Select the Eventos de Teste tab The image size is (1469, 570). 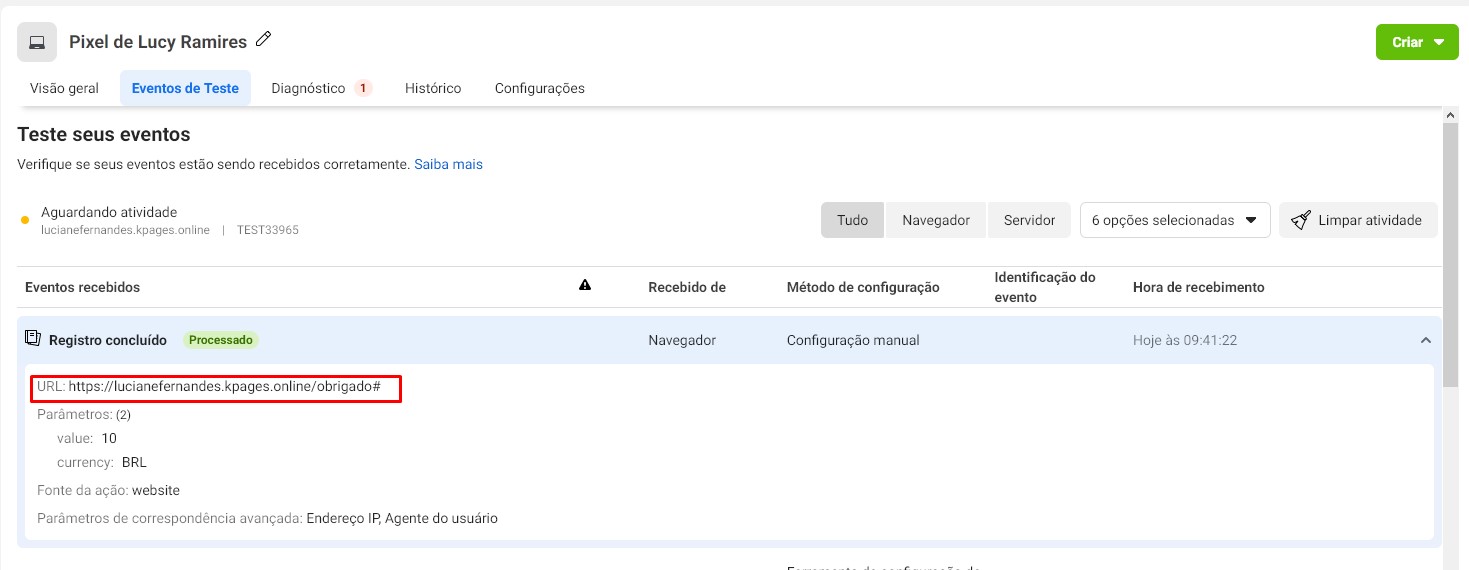coord(185,88)
